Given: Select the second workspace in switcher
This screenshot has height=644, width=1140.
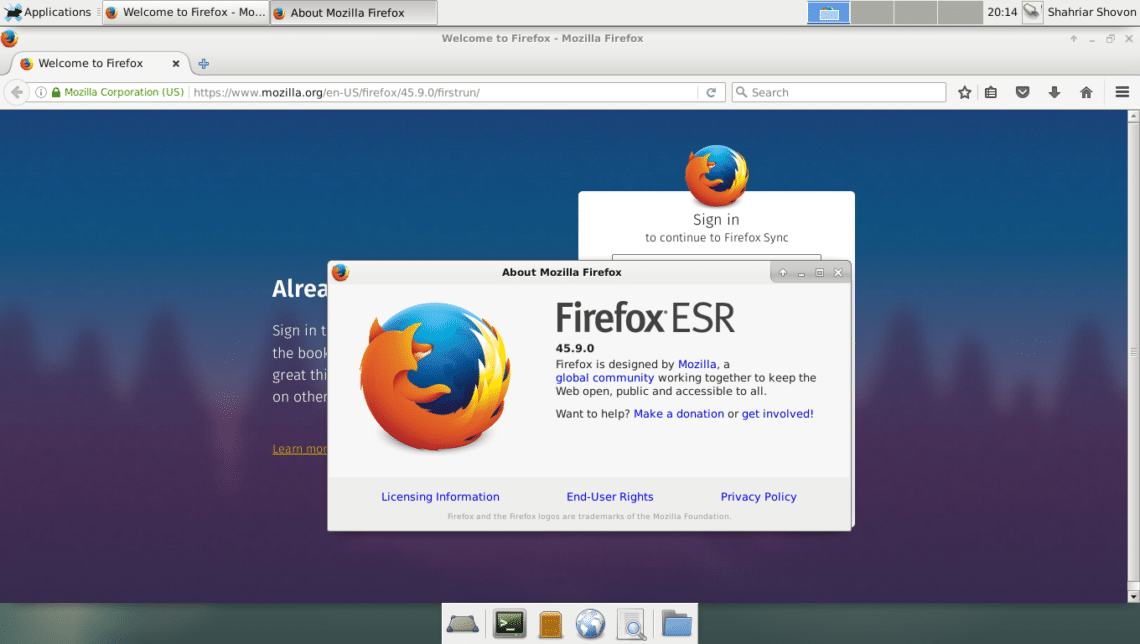Looking at the screenshot, I should point(872,12).
